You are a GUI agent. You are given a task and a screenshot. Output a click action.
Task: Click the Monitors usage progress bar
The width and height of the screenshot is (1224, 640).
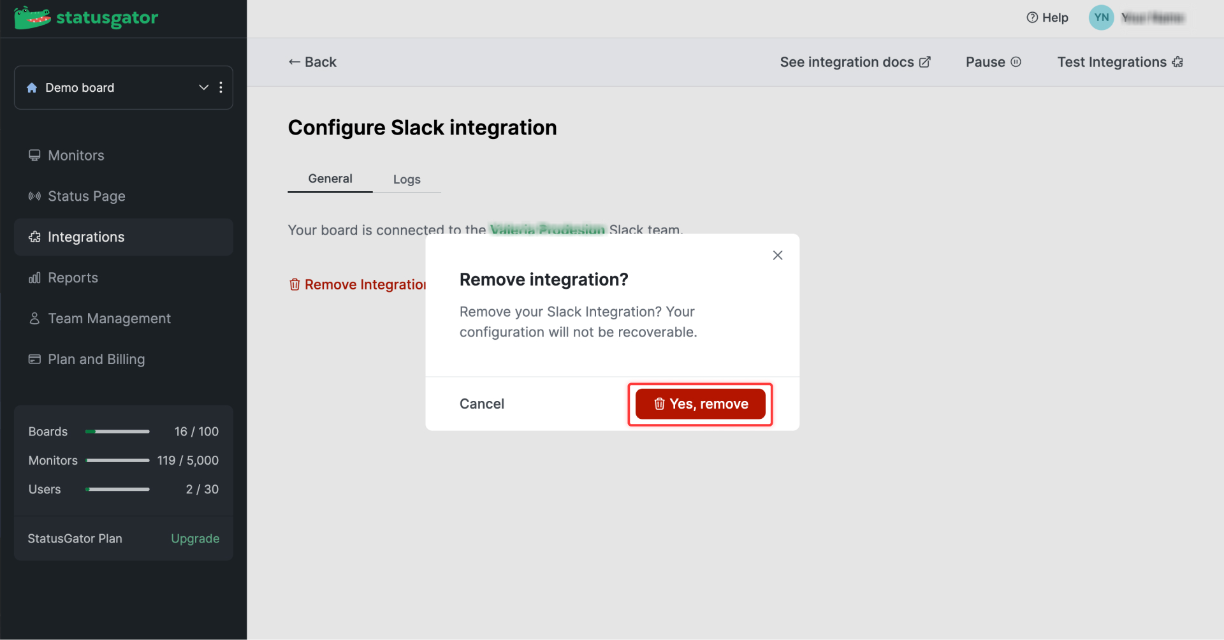[118, 461]
